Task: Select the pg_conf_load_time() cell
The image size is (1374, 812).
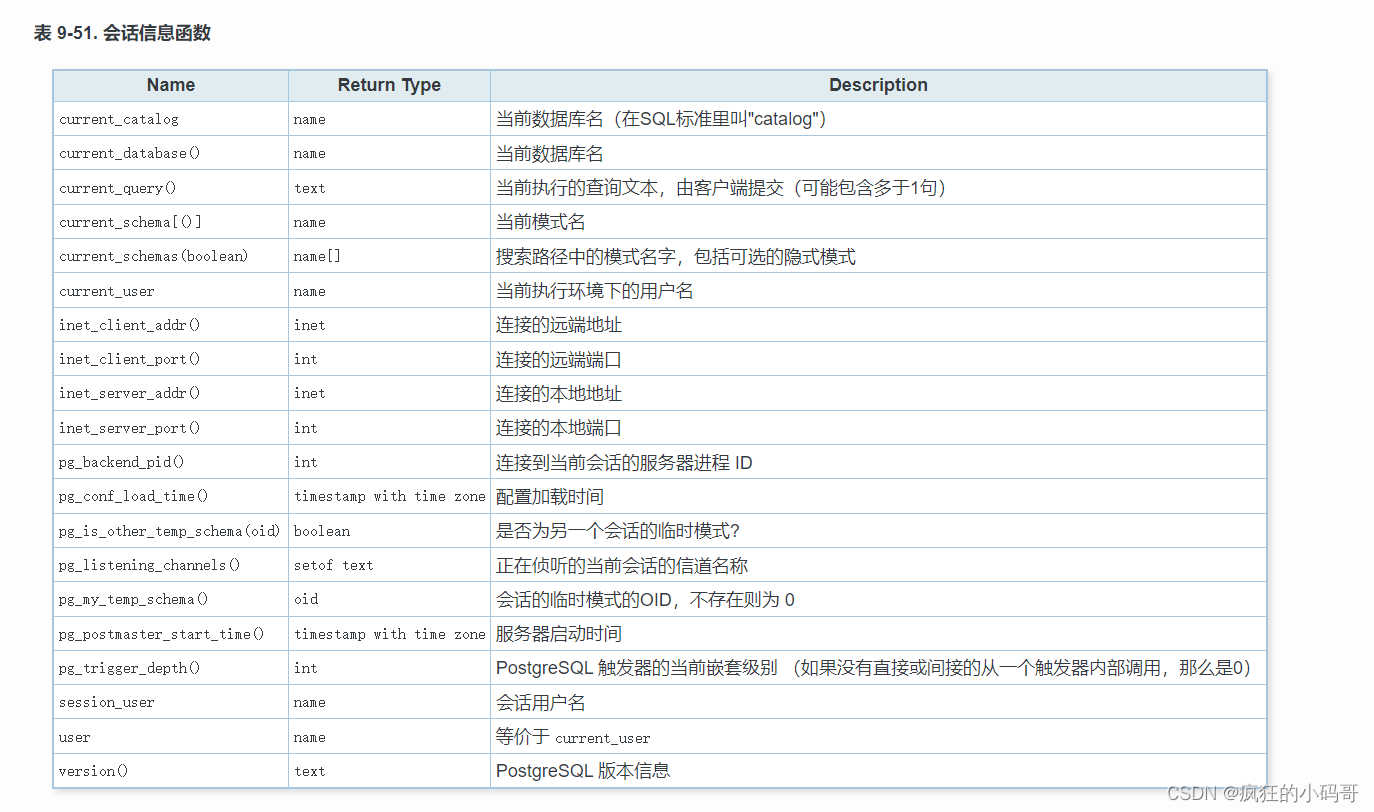Action: [171, 496]
